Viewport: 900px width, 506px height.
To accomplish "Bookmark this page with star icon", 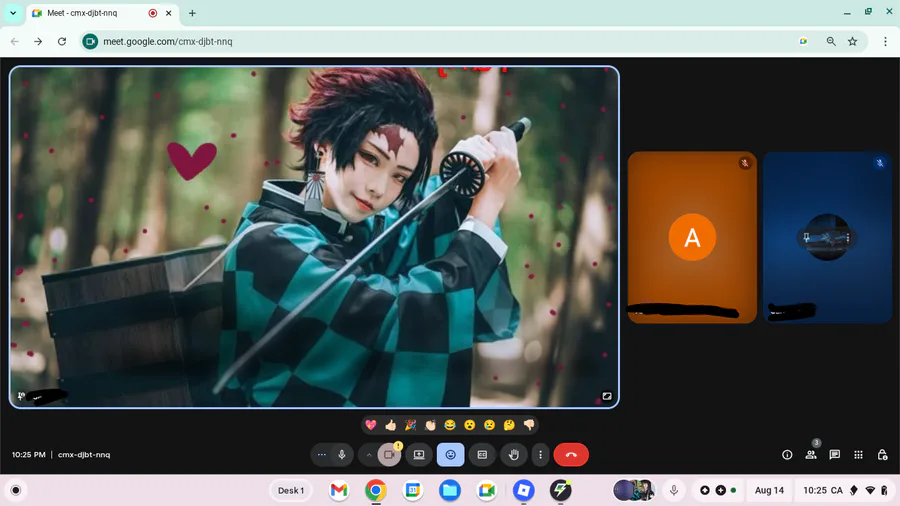I will pos(852,41).
